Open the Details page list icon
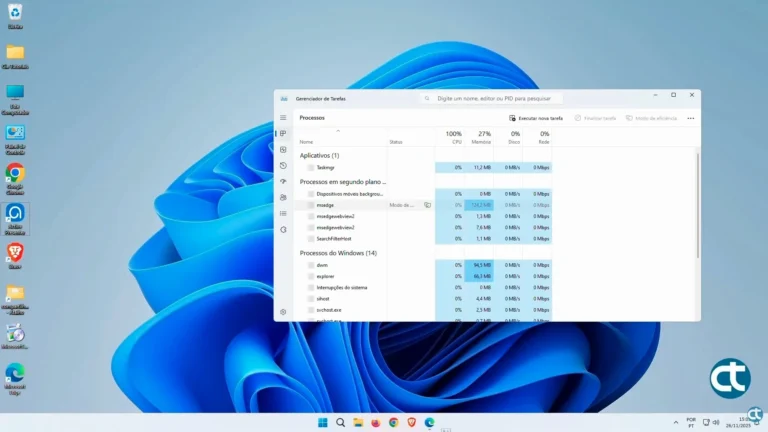 (283, 214)
